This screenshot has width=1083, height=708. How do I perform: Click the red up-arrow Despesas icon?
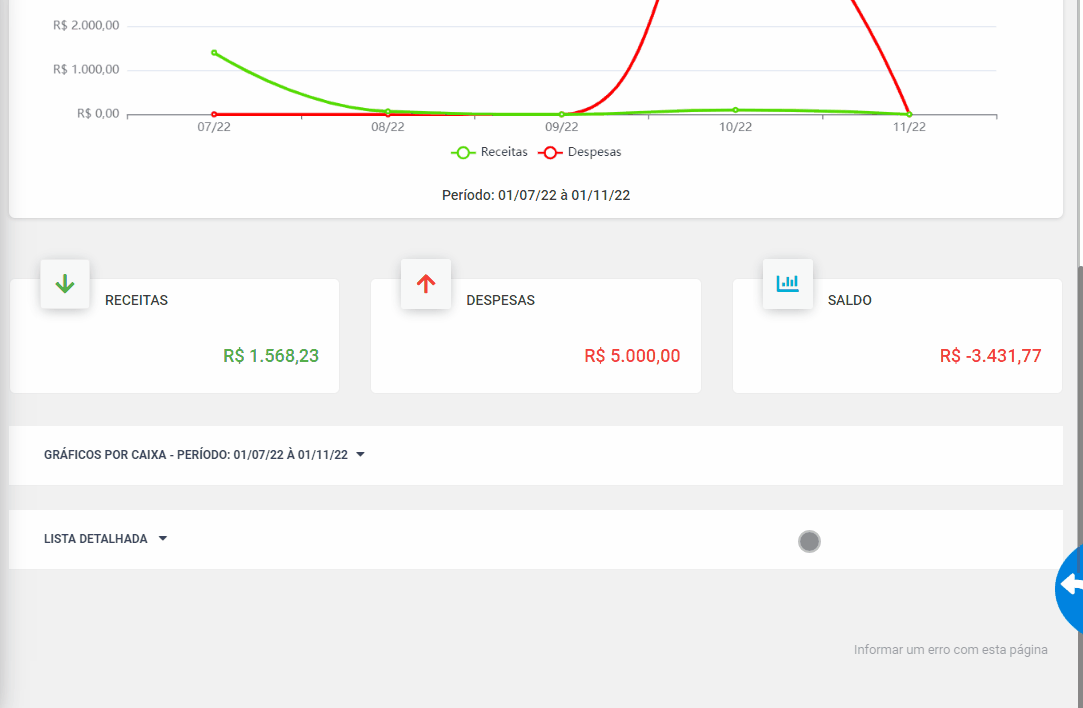[x=426, y=284]
